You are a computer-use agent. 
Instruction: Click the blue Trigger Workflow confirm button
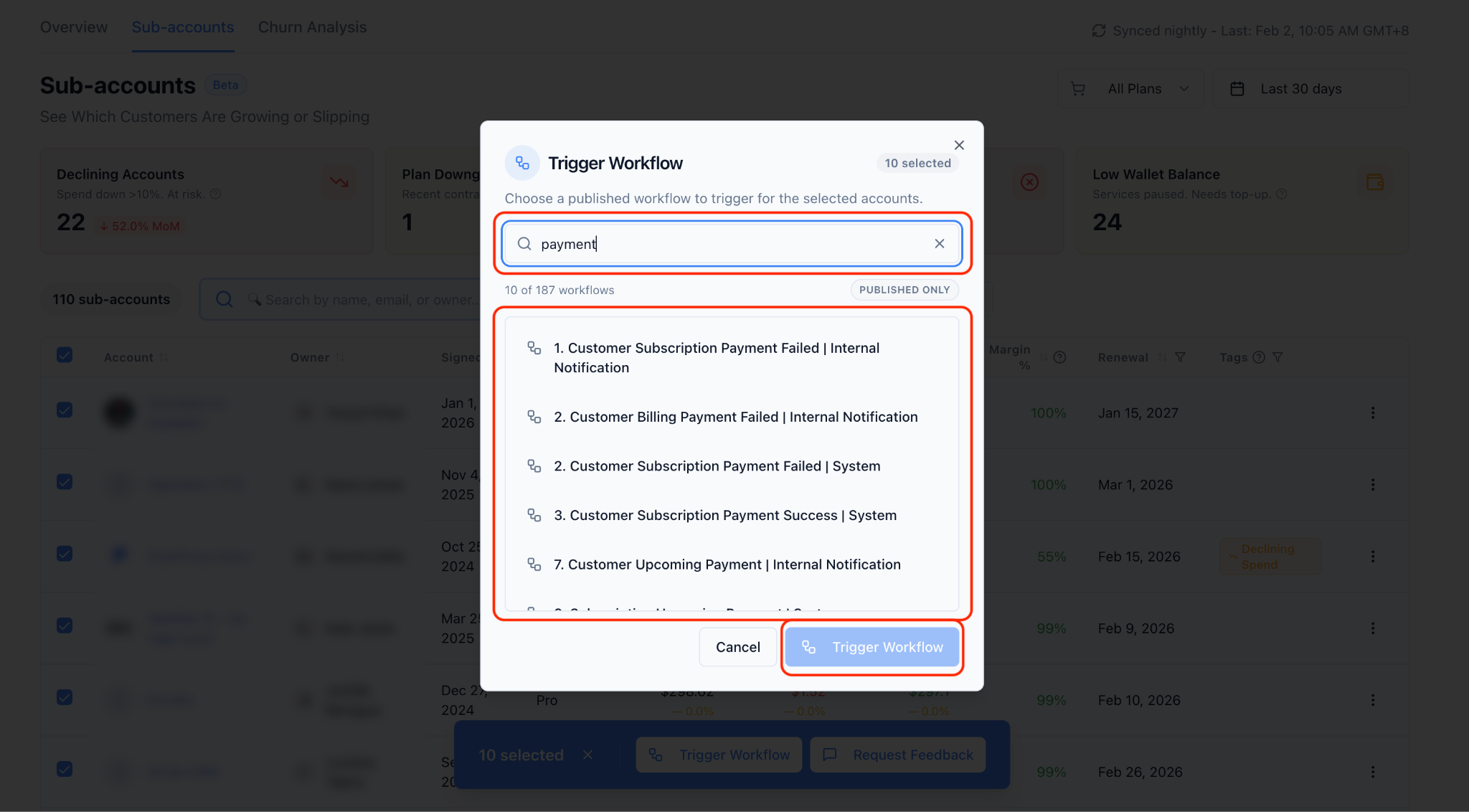coord(872,647)
